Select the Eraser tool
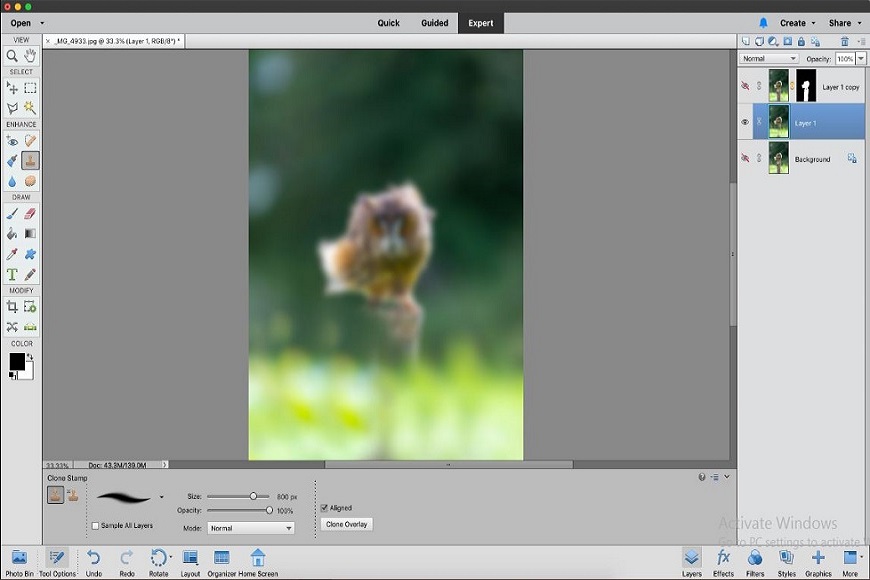 click(30, 213)
